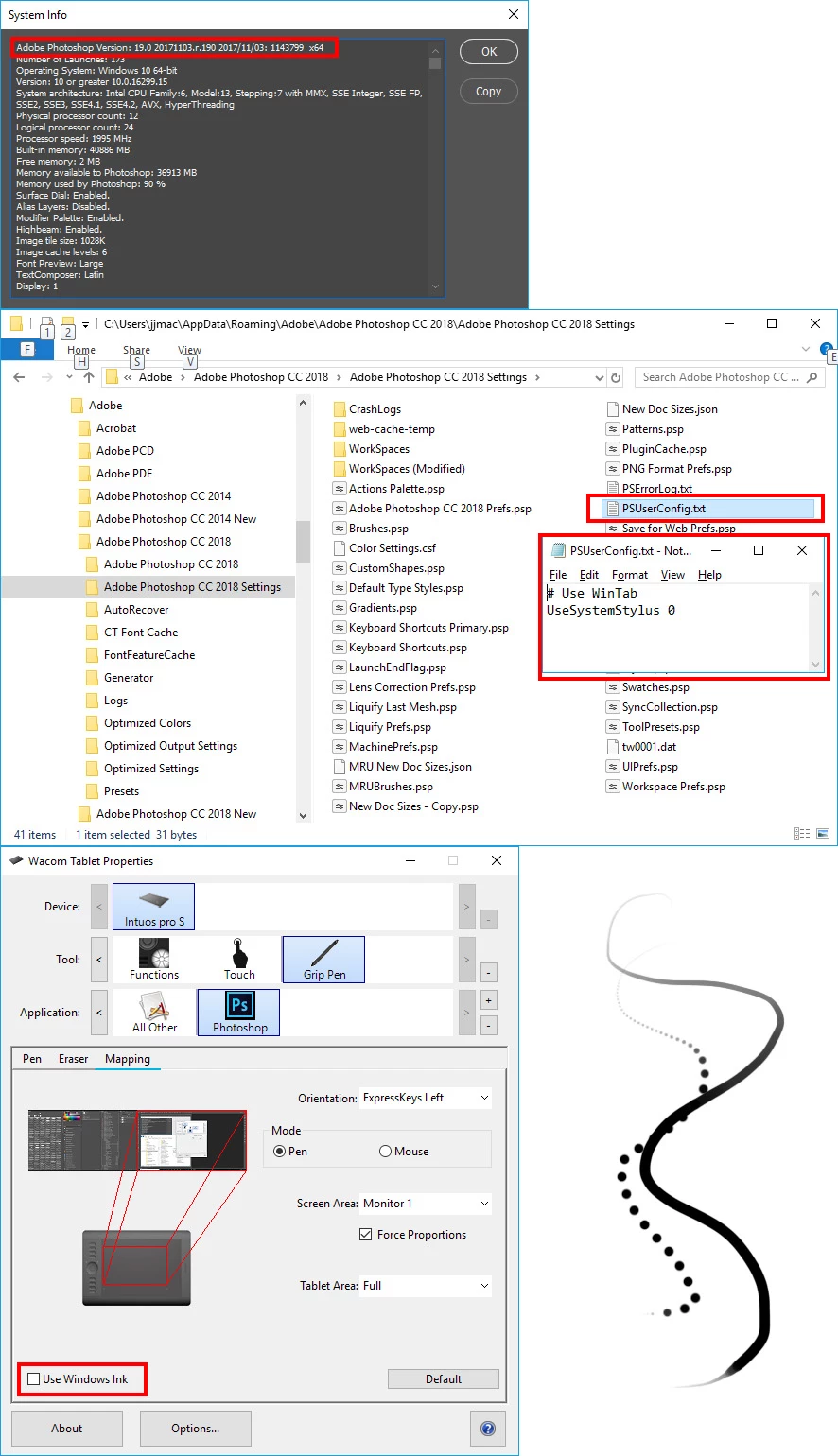Open the Explorer View ribbon tab
This screenshot has width=838, height=1456.
click(x=189, y=350)
